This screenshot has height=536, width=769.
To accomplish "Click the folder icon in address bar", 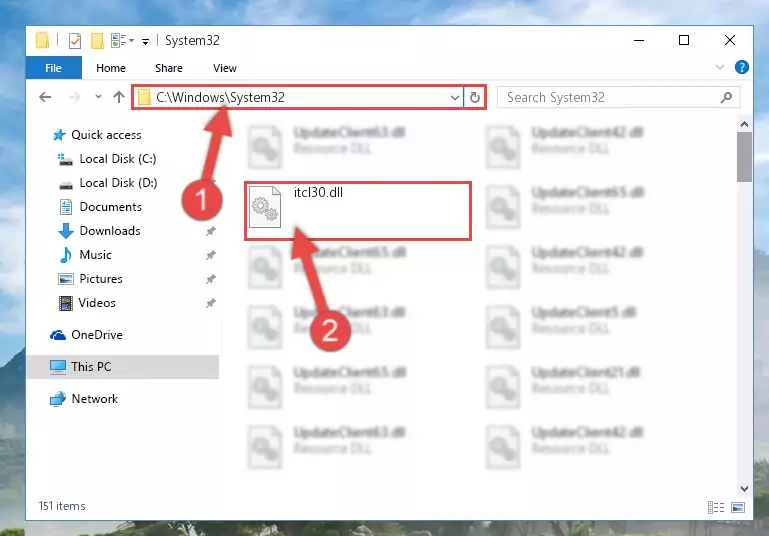I will coord(144,97).
